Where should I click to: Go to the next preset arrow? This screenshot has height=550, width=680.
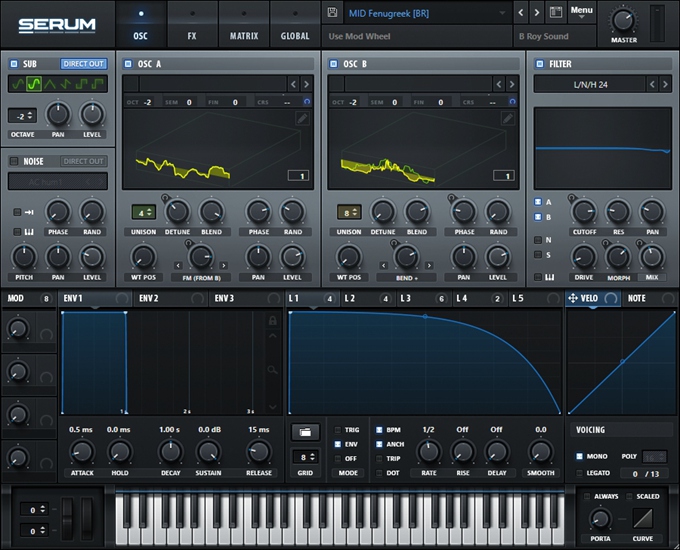537,13
